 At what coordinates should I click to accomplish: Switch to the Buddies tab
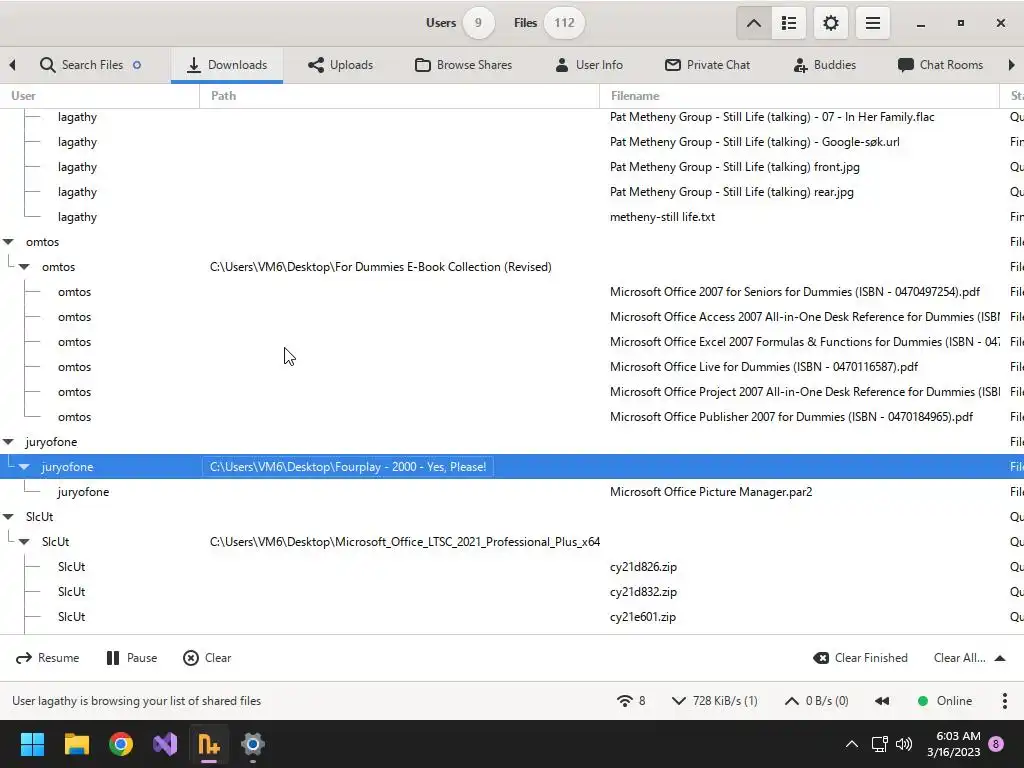pyautogui.click(x=824, y=65)
